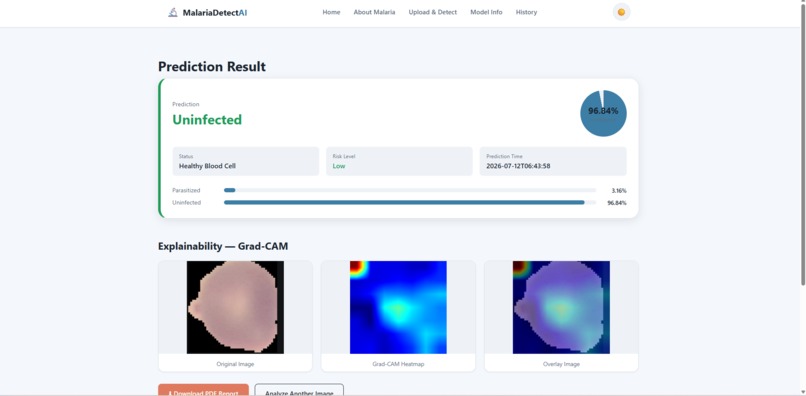Click the page vertical scrollbar
The height and width of the screenshot is (396, 806).
coord(803,144)
